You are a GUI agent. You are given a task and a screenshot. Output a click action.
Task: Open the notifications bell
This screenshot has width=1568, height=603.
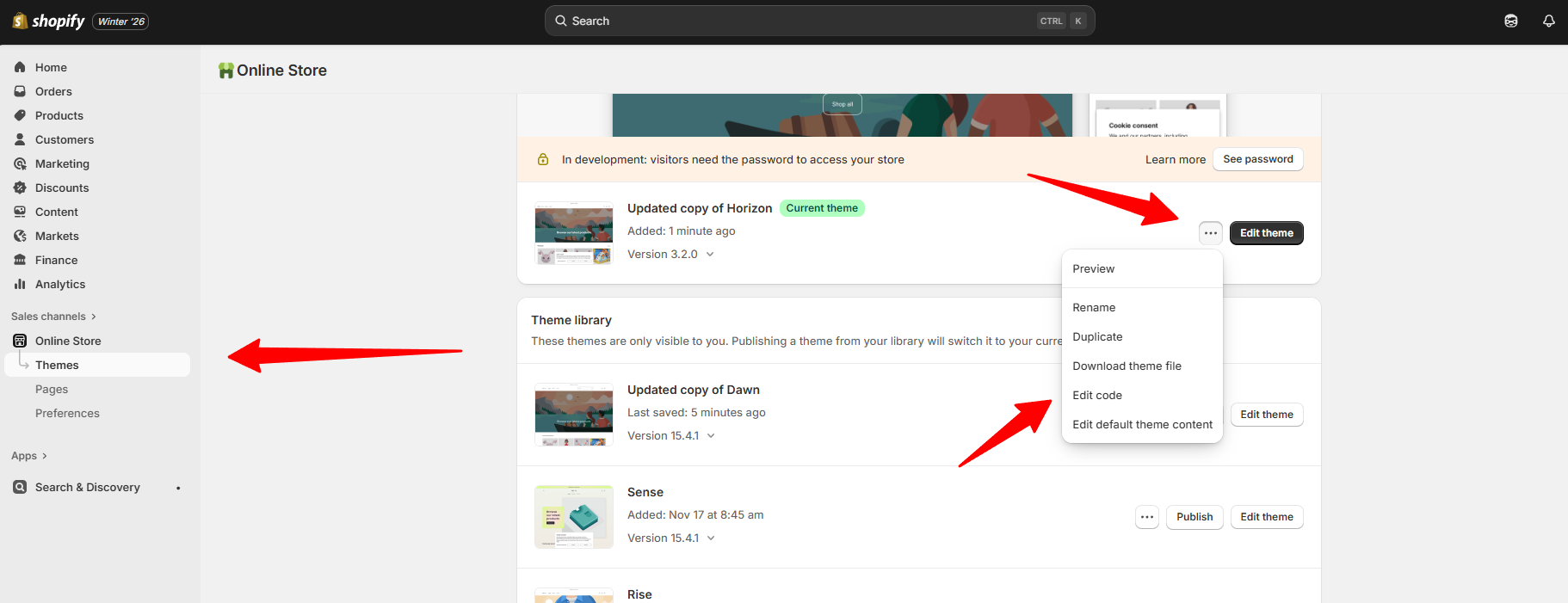(1549, 21)
